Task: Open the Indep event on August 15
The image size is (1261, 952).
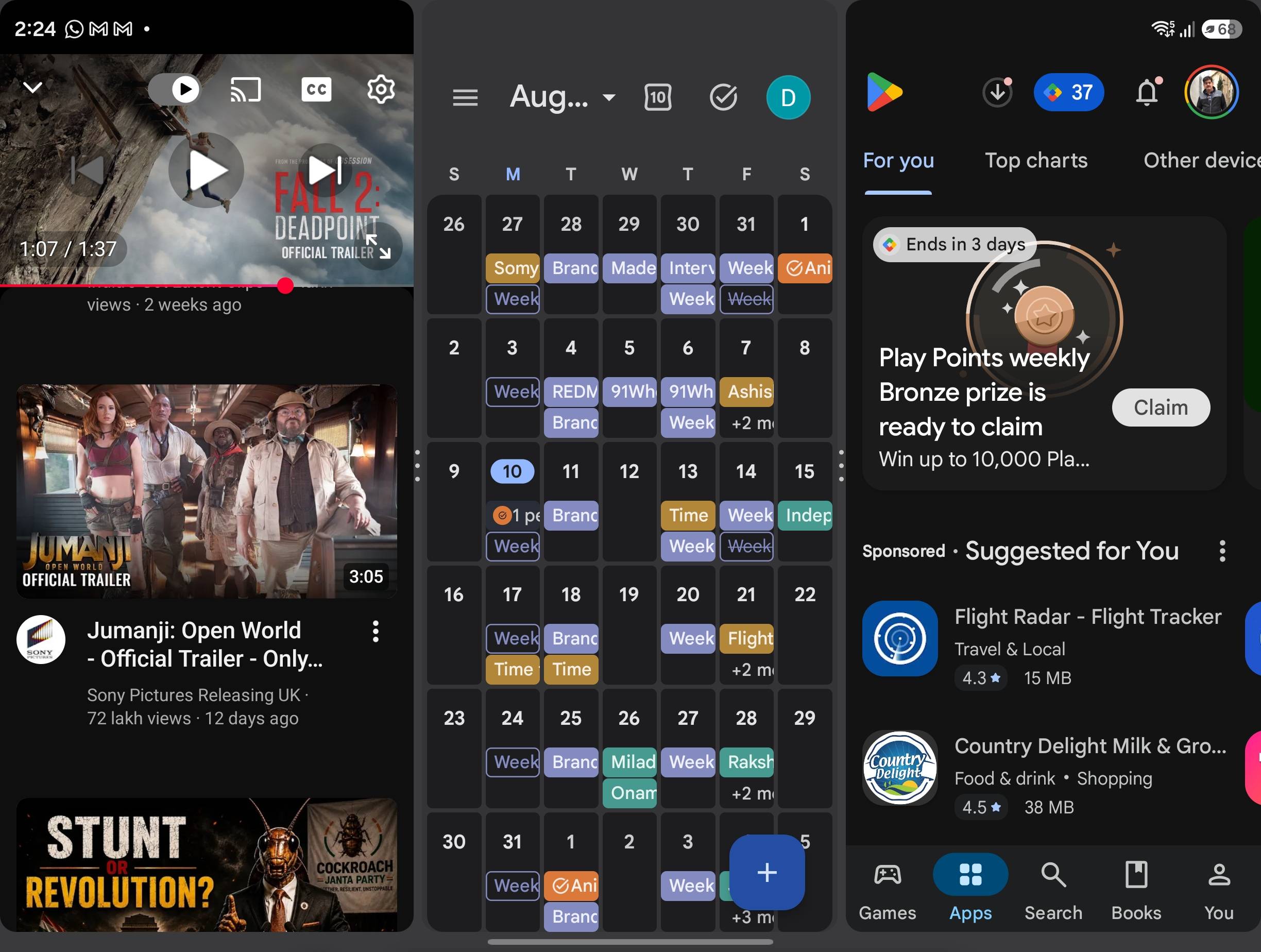Action: pyautogui.click(x=805, y=515)
